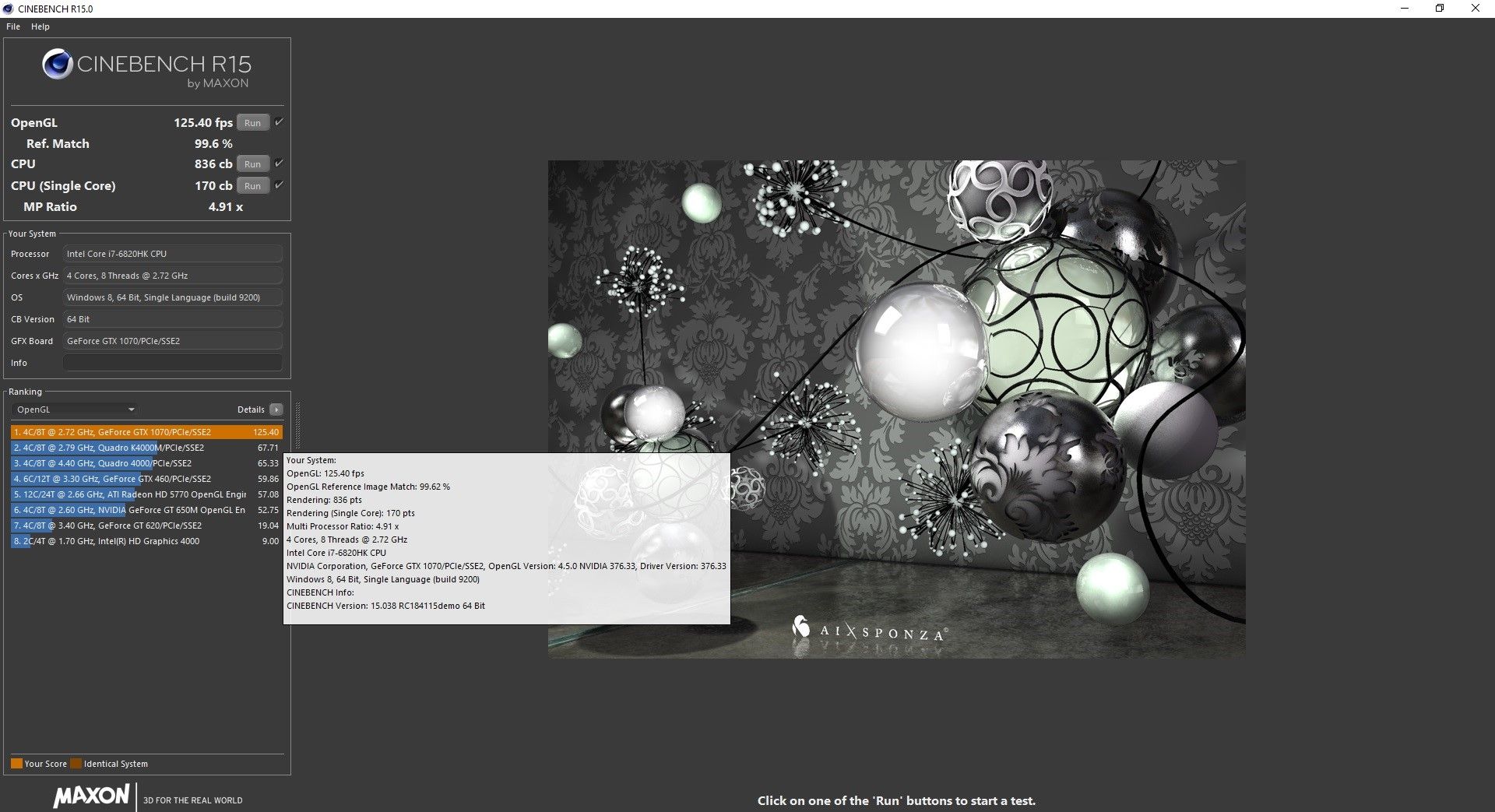Click the Cinebench window title bar icon

9,9
